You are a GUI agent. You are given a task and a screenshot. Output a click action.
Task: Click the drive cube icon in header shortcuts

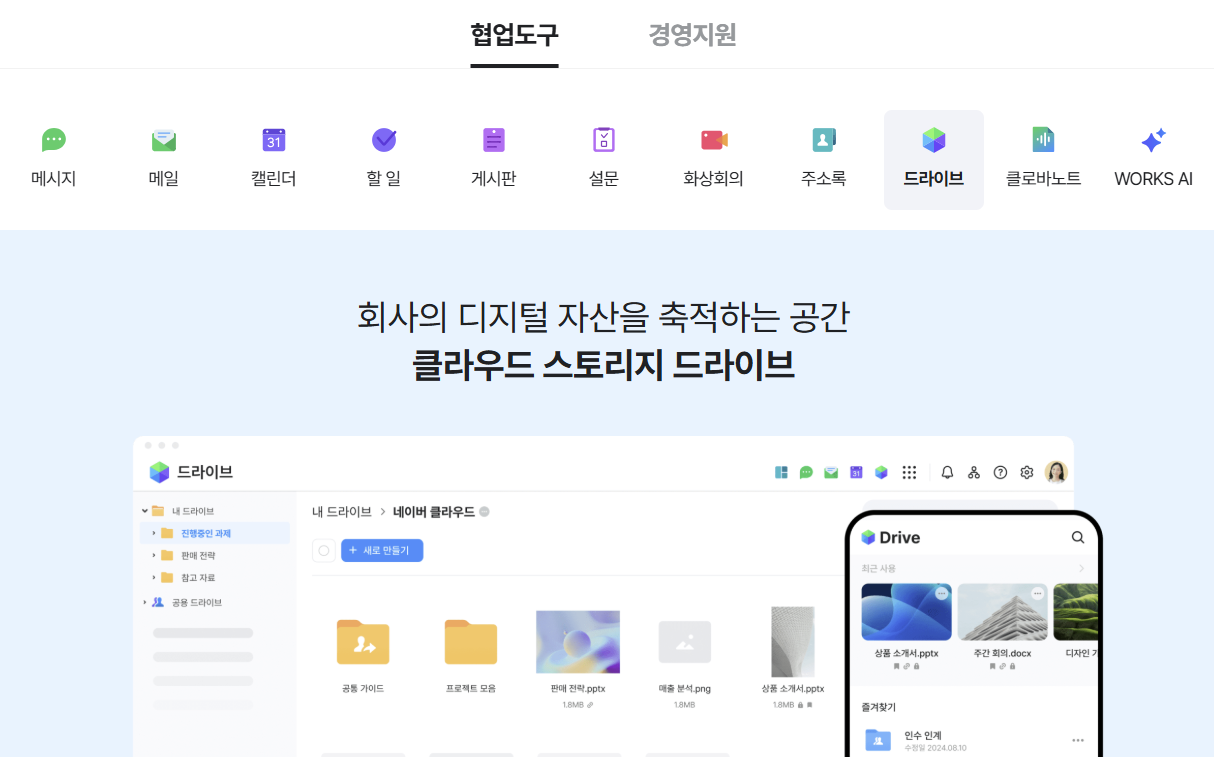881,472
